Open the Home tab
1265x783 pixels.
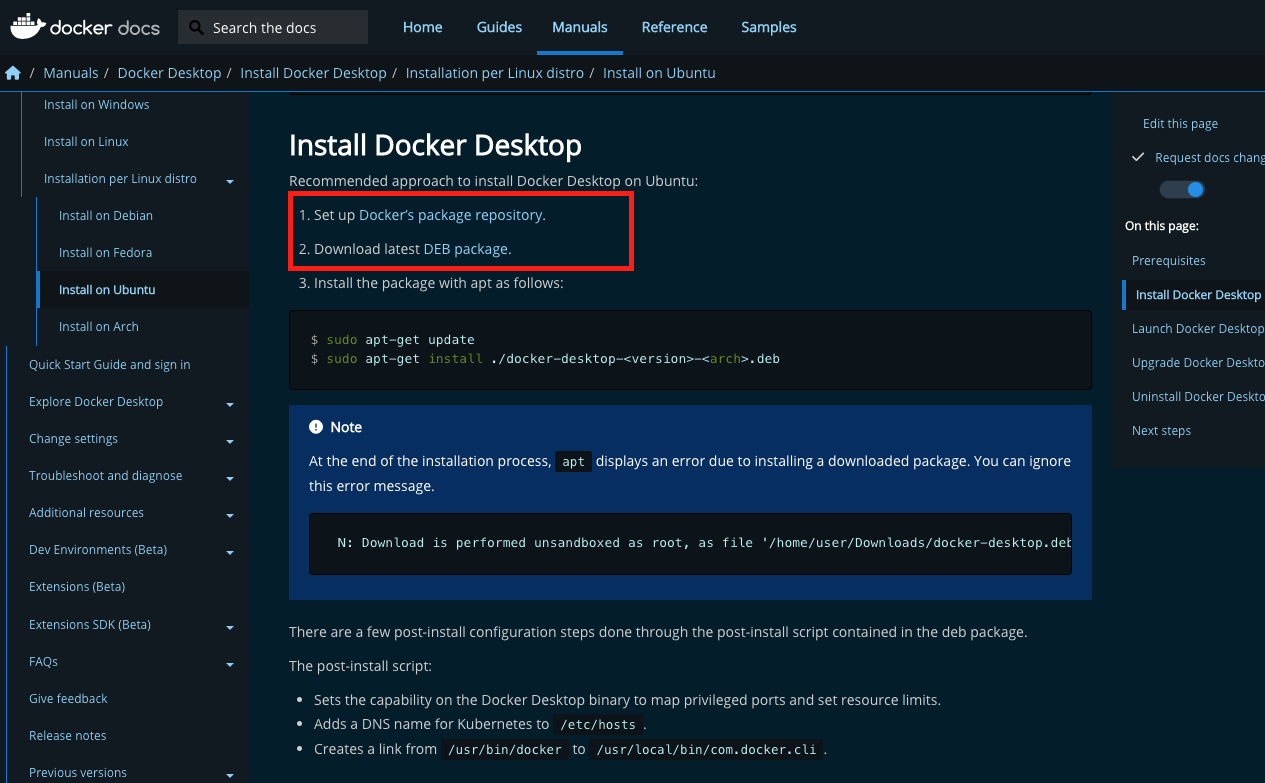[x=422, y=27]
